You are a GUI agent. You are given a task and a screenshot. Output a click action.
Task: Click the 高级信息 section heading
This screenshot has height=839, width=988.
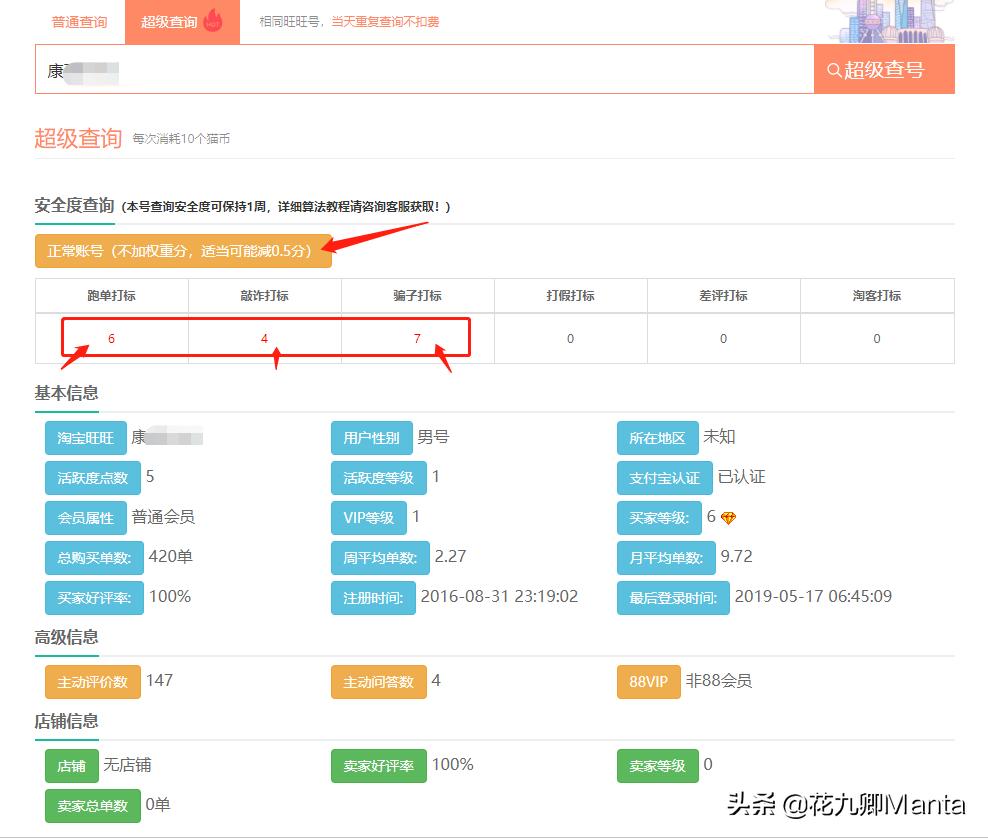[x=67, y=637]
